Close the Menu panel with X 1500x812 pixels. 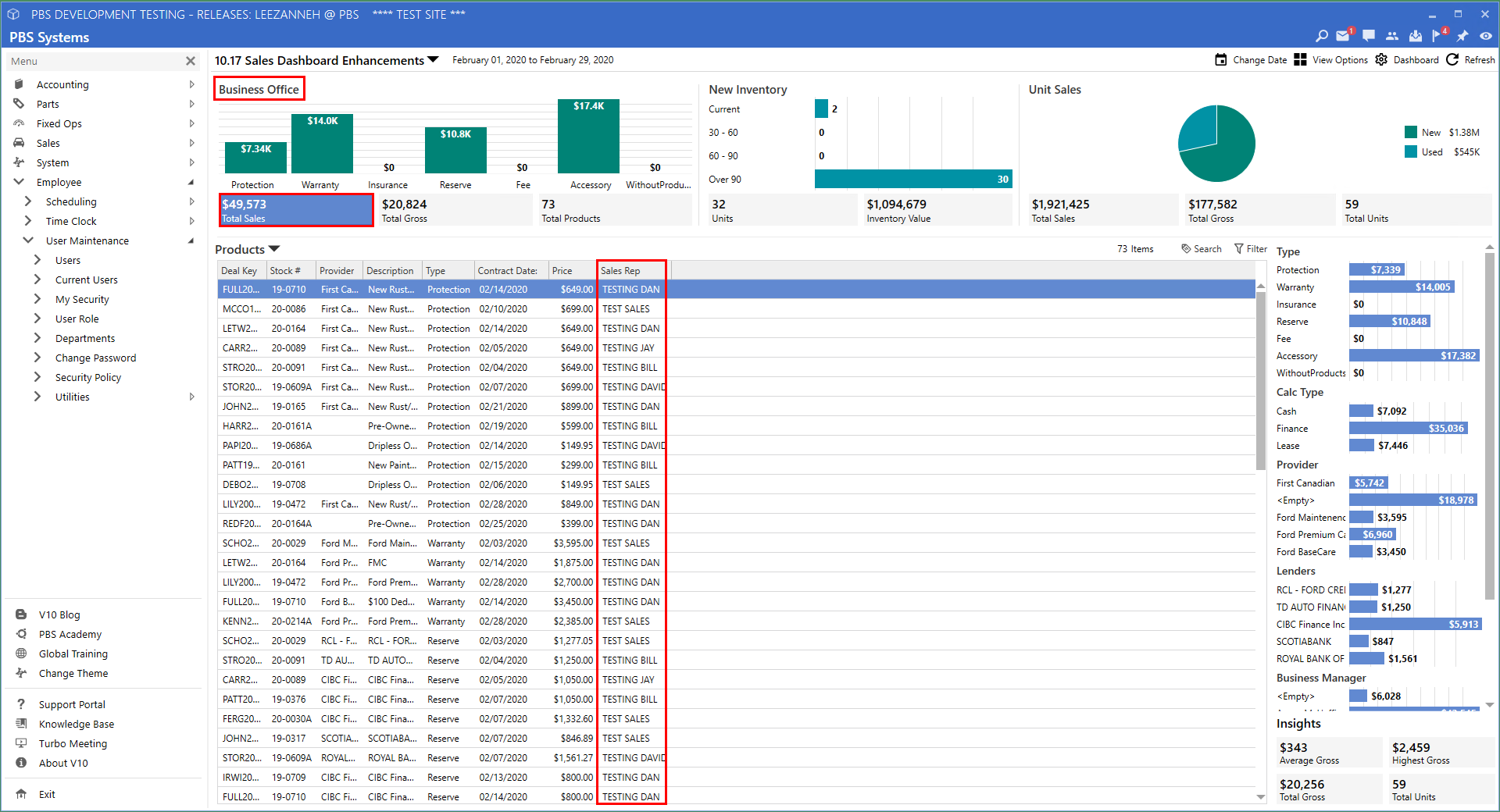(191, 61)
